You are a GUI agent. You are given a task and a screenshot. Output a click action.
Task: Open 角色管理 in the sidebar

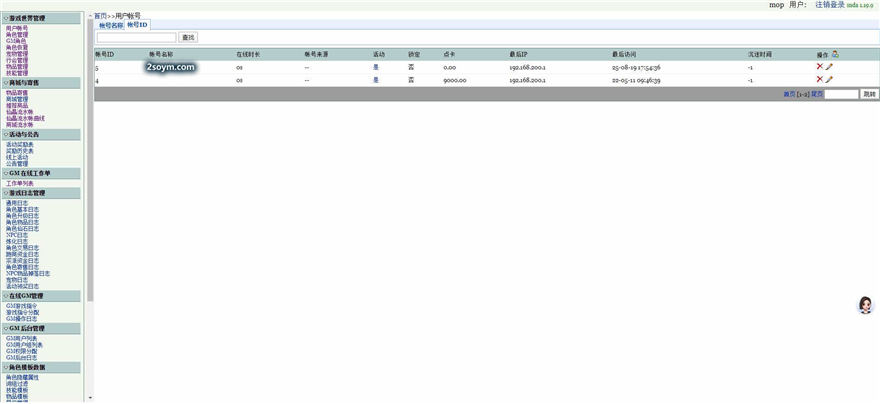(17, 34)
